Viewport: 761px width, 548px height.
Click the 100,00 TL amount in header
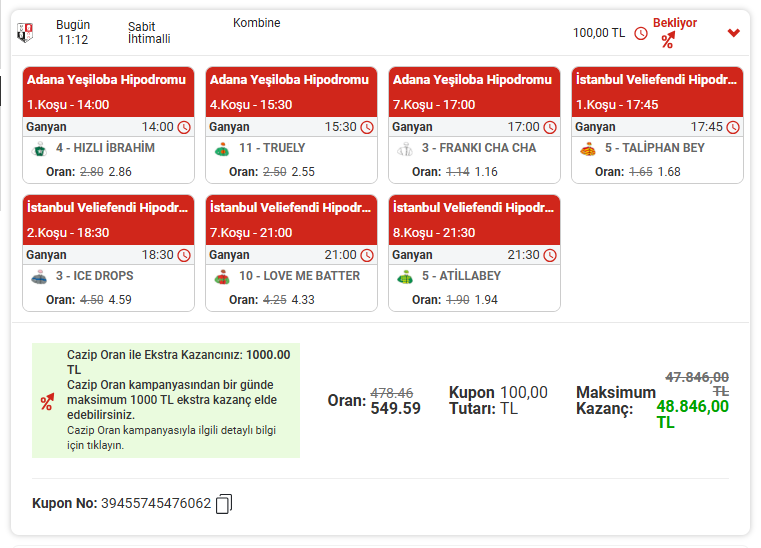tap(599, 33)
